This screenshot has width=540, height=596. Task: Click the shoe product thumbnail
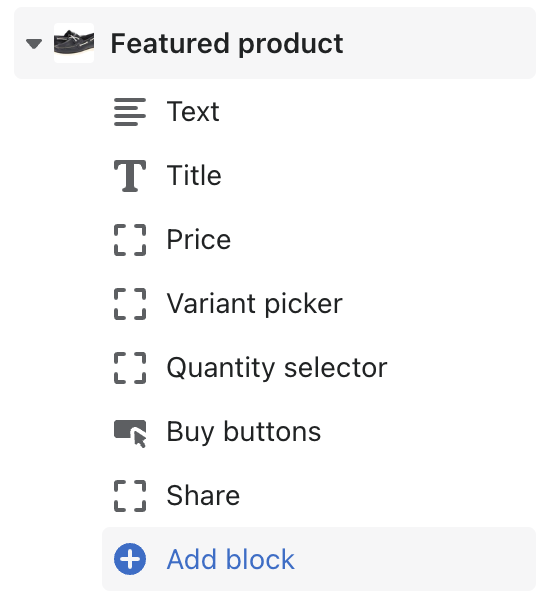pos(74,43)
